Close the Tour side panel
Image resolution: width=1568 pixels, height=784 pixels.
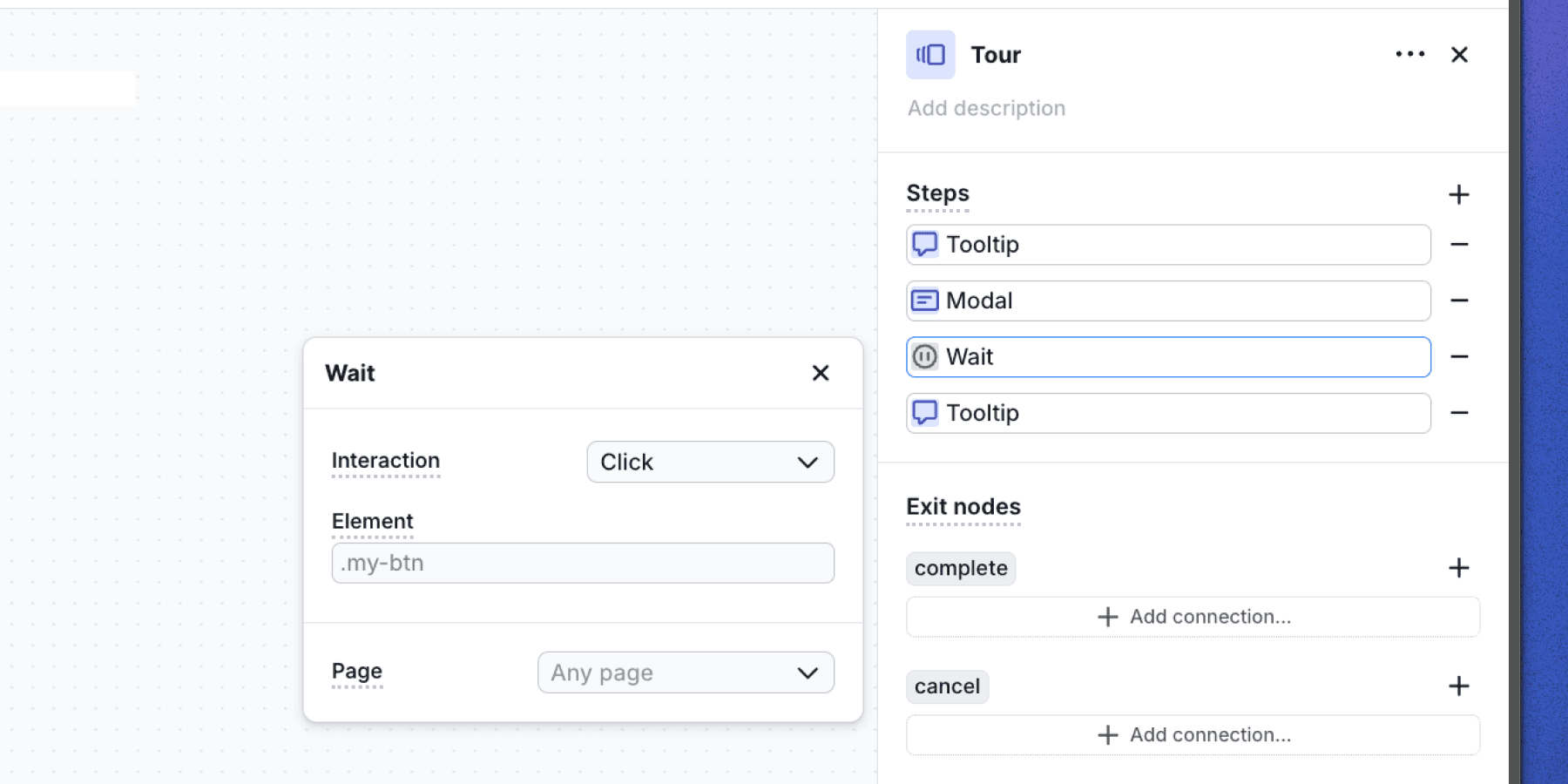(x=1459, y=55)
